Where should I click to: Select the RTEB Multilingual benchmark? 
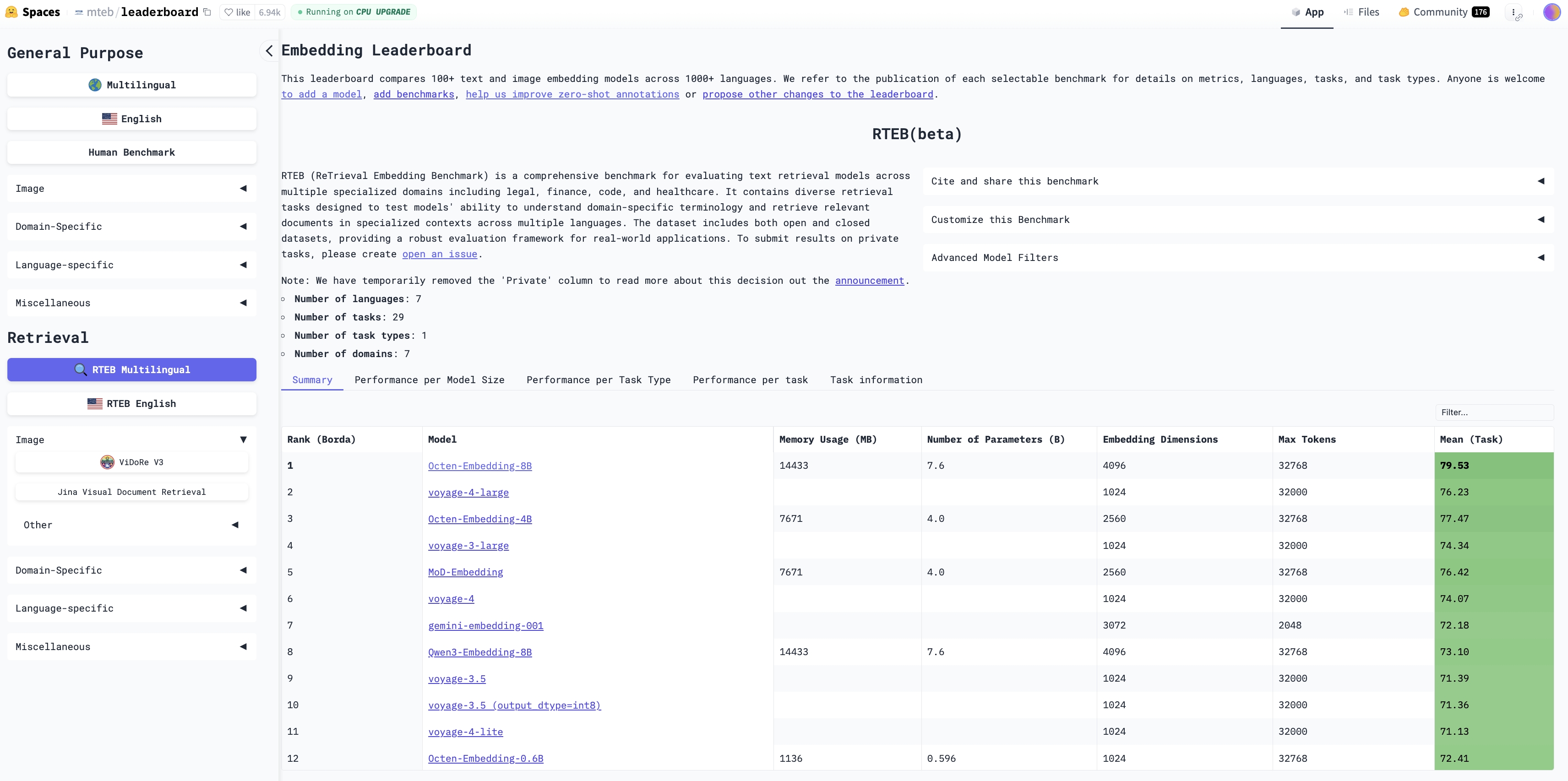(x=131, y=369)
